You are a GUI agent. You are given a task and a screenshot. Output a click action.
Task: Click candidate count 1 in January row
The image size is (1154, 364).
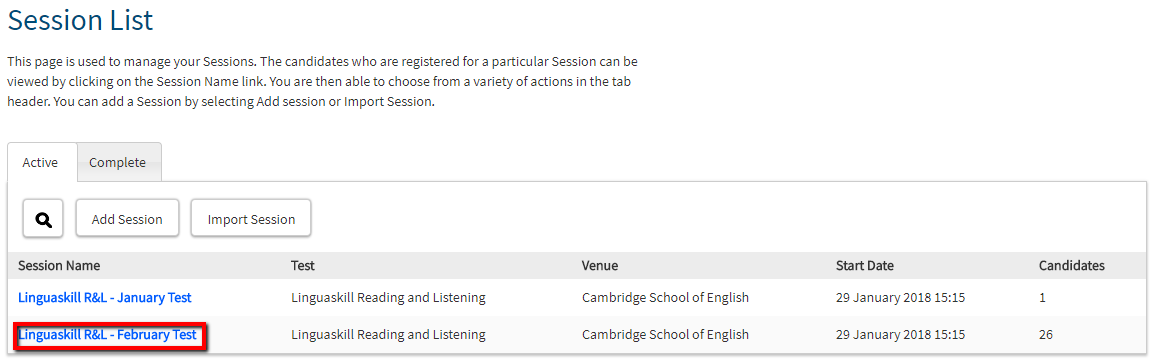click(x=1042, y=298)
